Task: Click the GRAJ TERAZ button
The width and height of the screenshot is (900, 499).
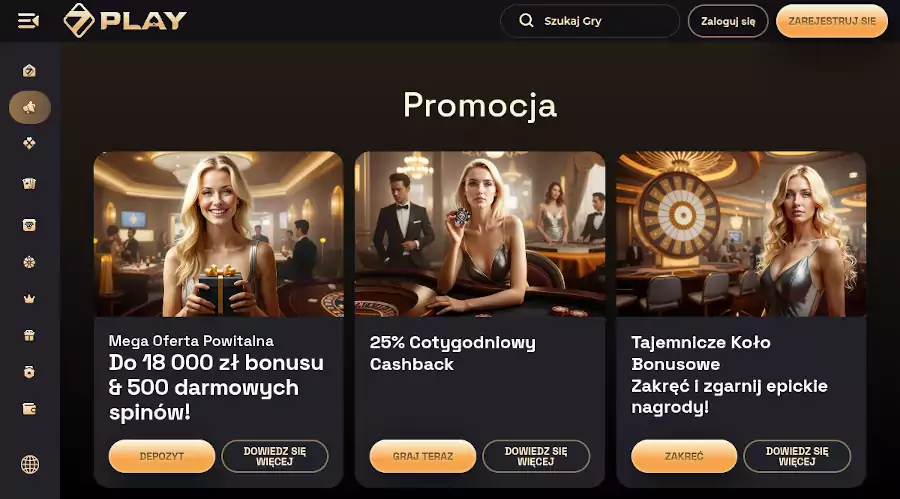Action: pos(423,457)
